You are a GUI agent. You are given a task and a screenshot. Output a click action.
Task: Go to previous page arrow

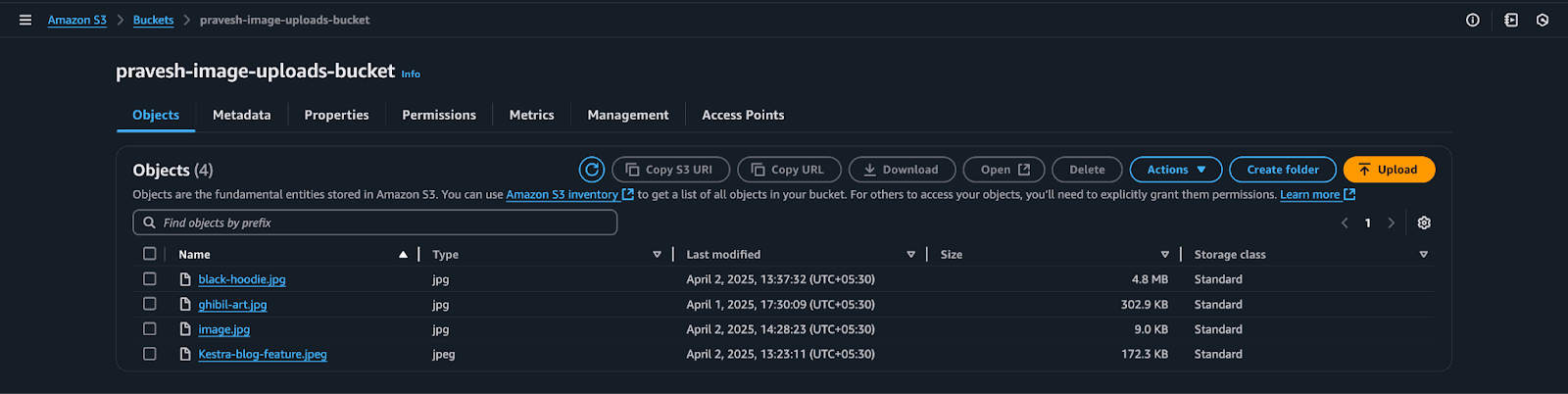tap(1345, 223)
